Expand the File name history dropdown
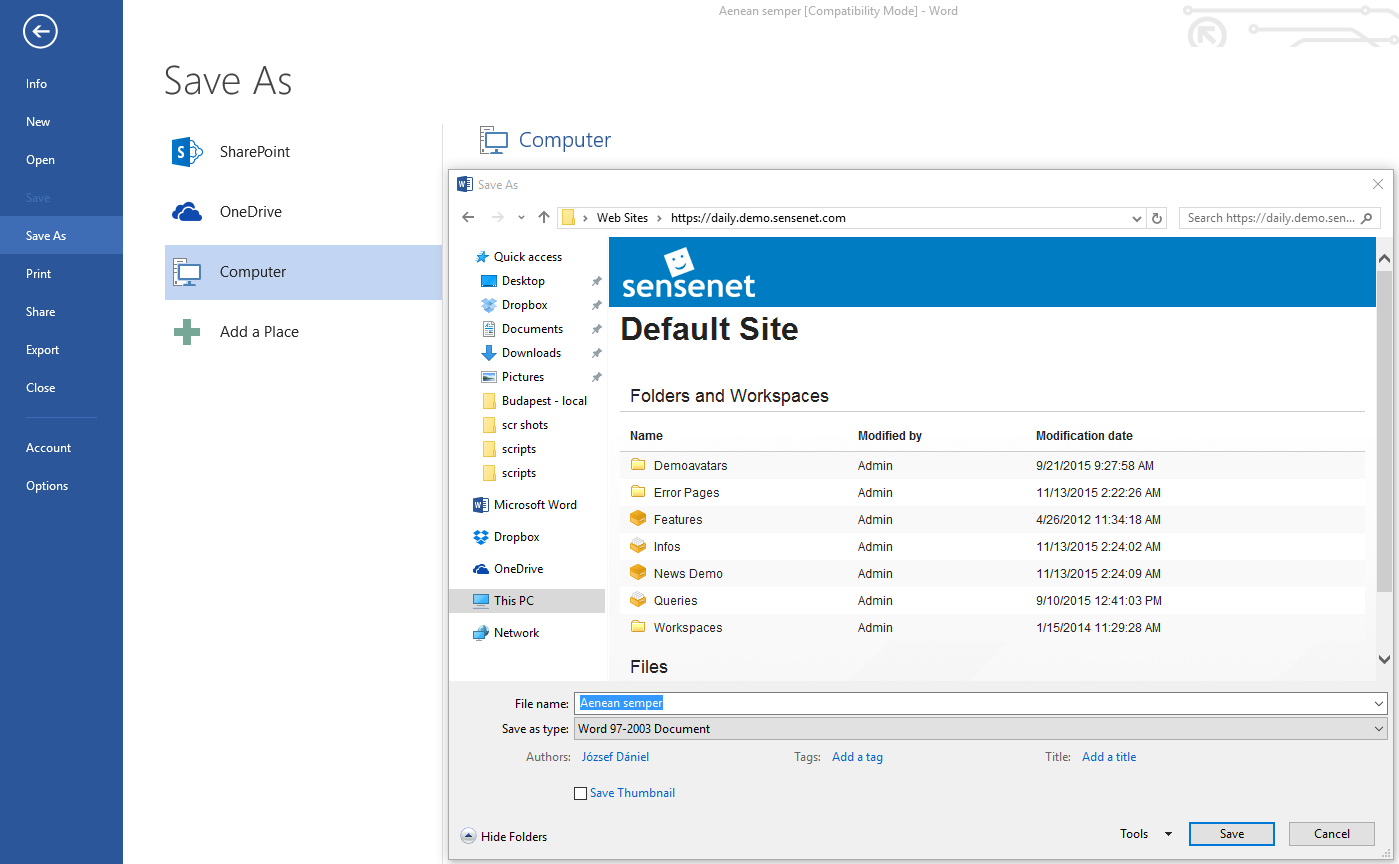Screen dimensions: 1399x864 (1380, 703)
